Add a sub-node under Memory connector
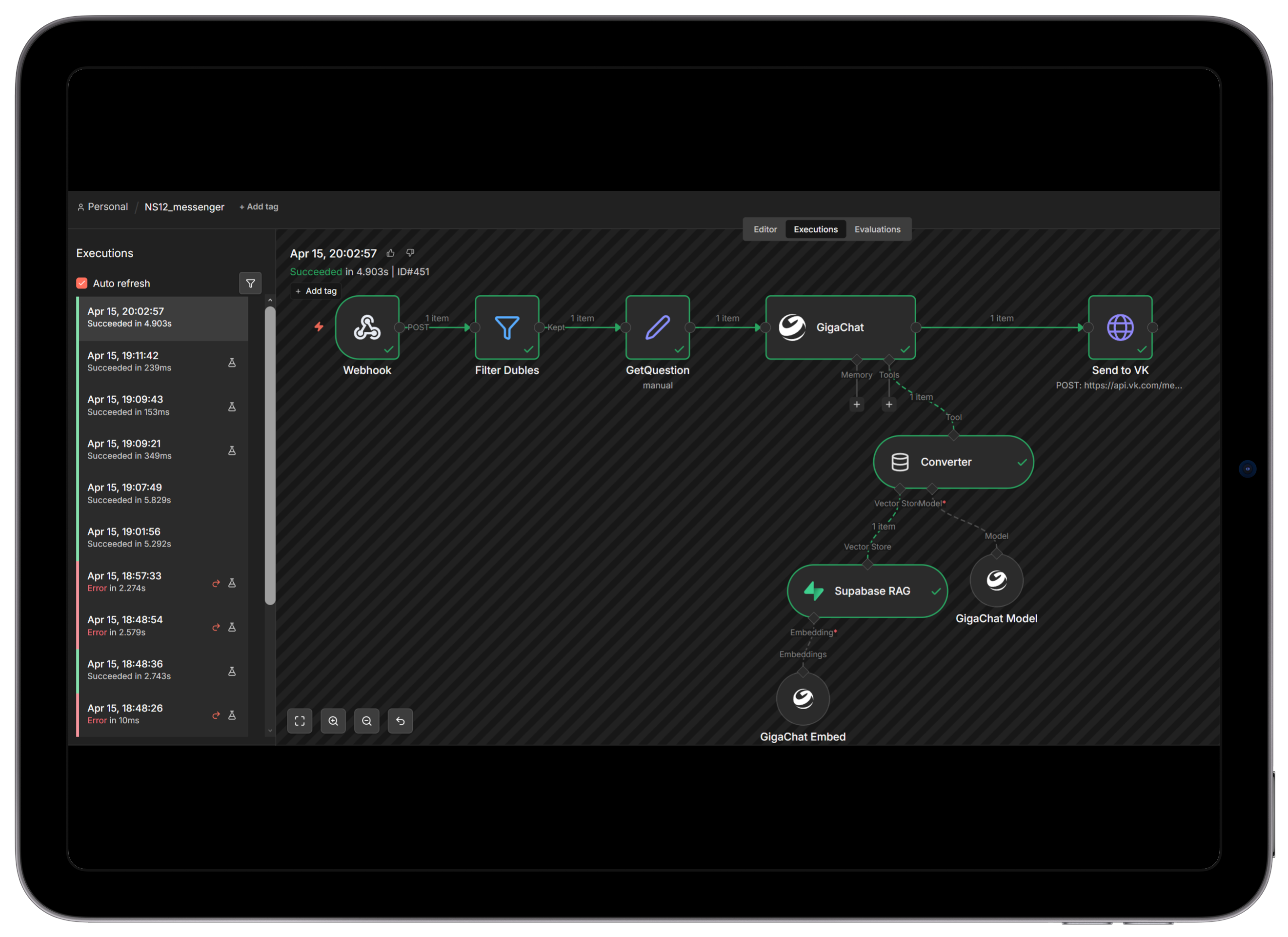Image resolution: width=1288 pixels, height=937 pixels. pos(856,405)
